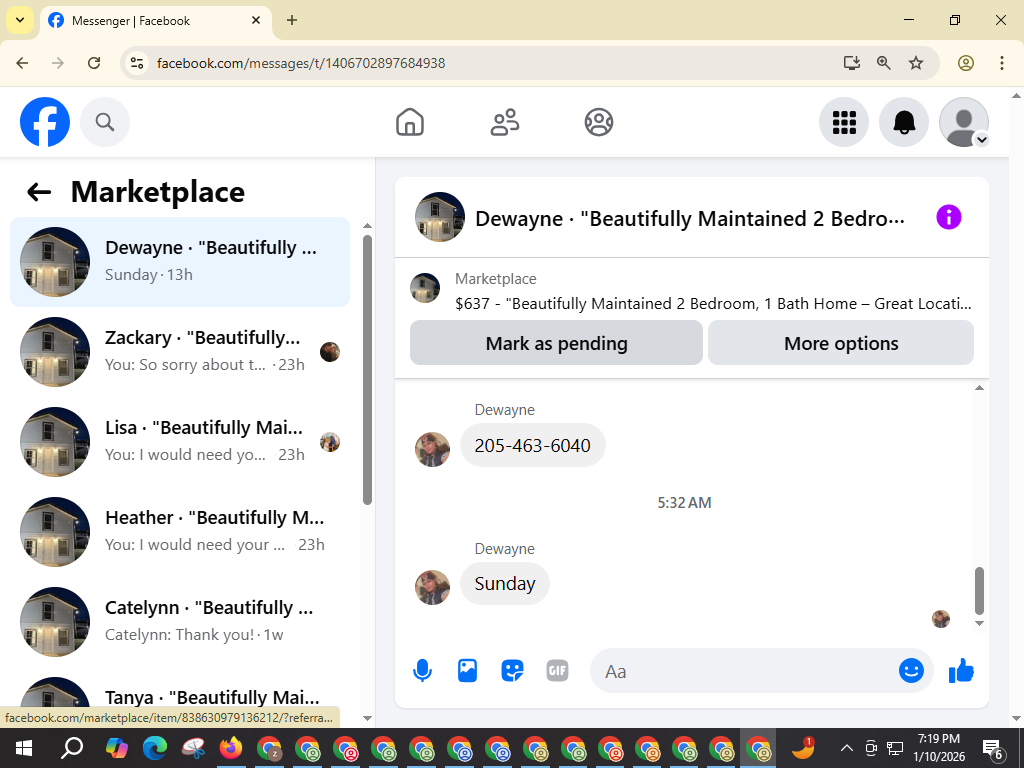
Task: Click the address bar URL
Action: 301,63
